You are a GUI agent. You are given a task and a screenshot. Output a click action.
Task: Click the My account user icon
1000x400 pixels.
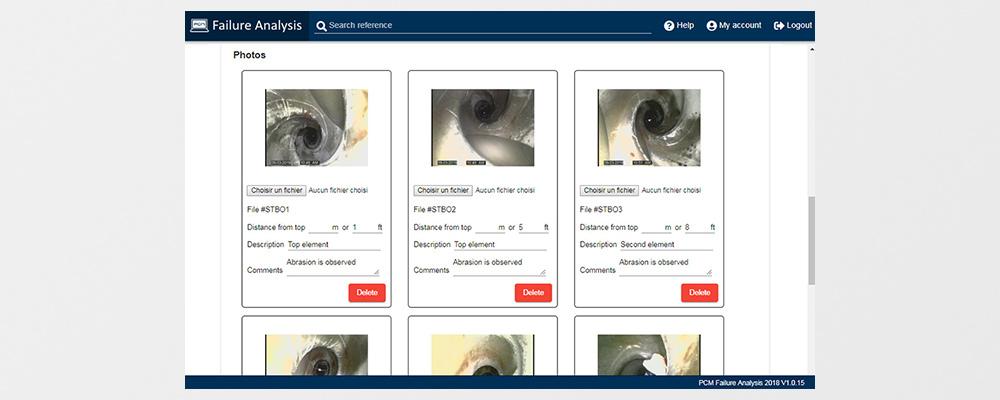pyautogui.click(x=712, y=26)
